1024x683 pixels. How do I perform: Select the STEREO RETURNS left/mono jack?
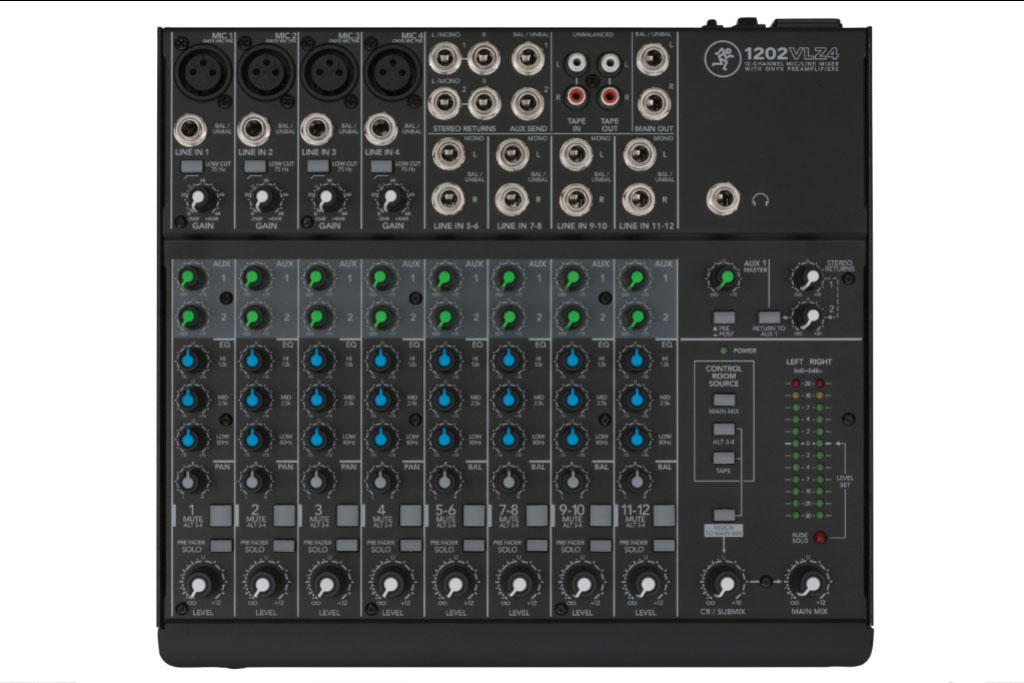point(443,59)
